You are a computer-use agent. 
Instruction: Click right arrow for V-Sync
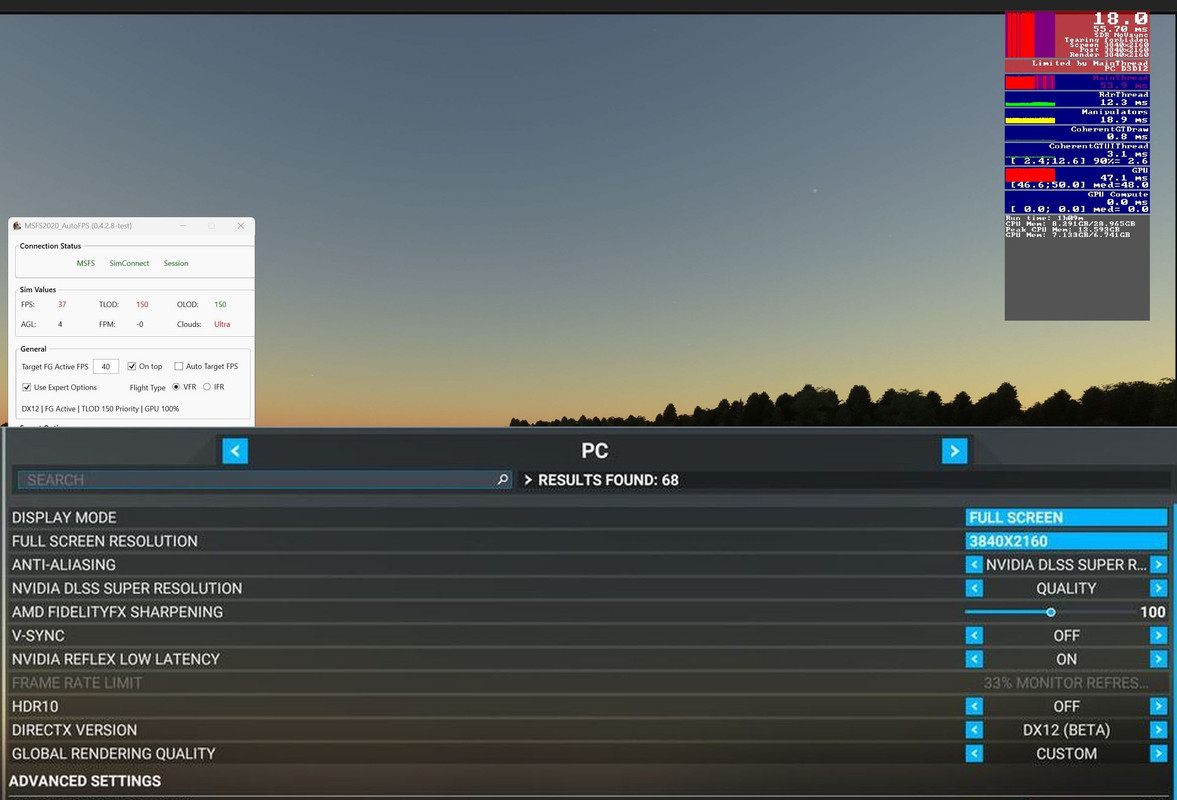pyautogui.click(x=1158, y=636)
